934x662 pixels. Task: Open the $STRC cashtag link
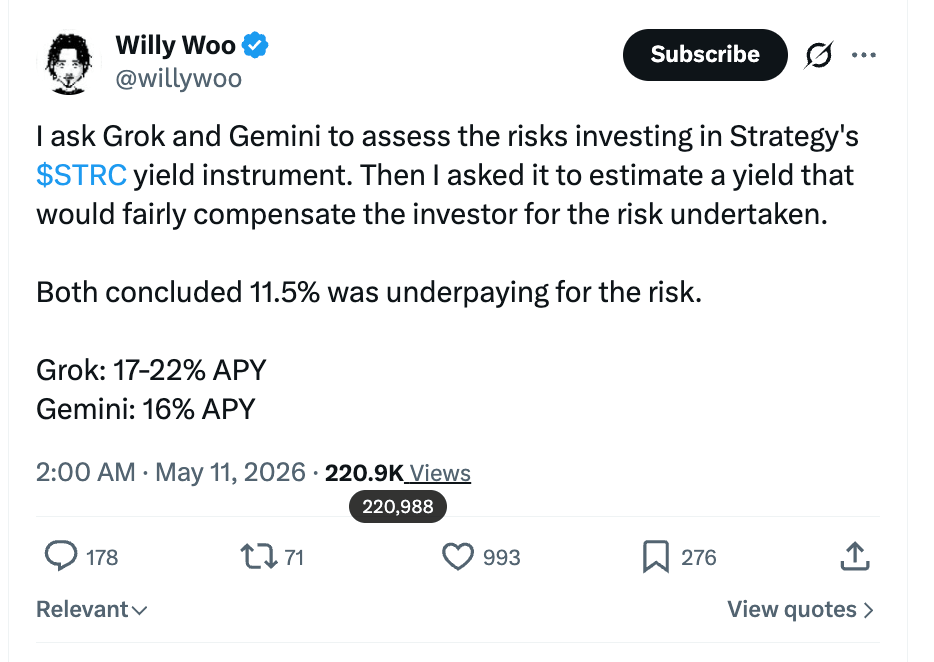point(81,175)
